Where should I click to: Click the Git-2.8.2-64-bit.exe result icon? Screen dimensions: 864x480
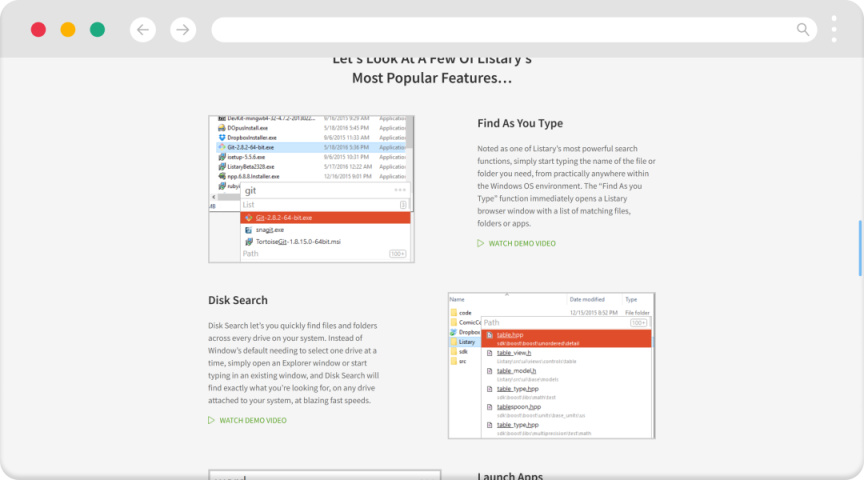247,217
